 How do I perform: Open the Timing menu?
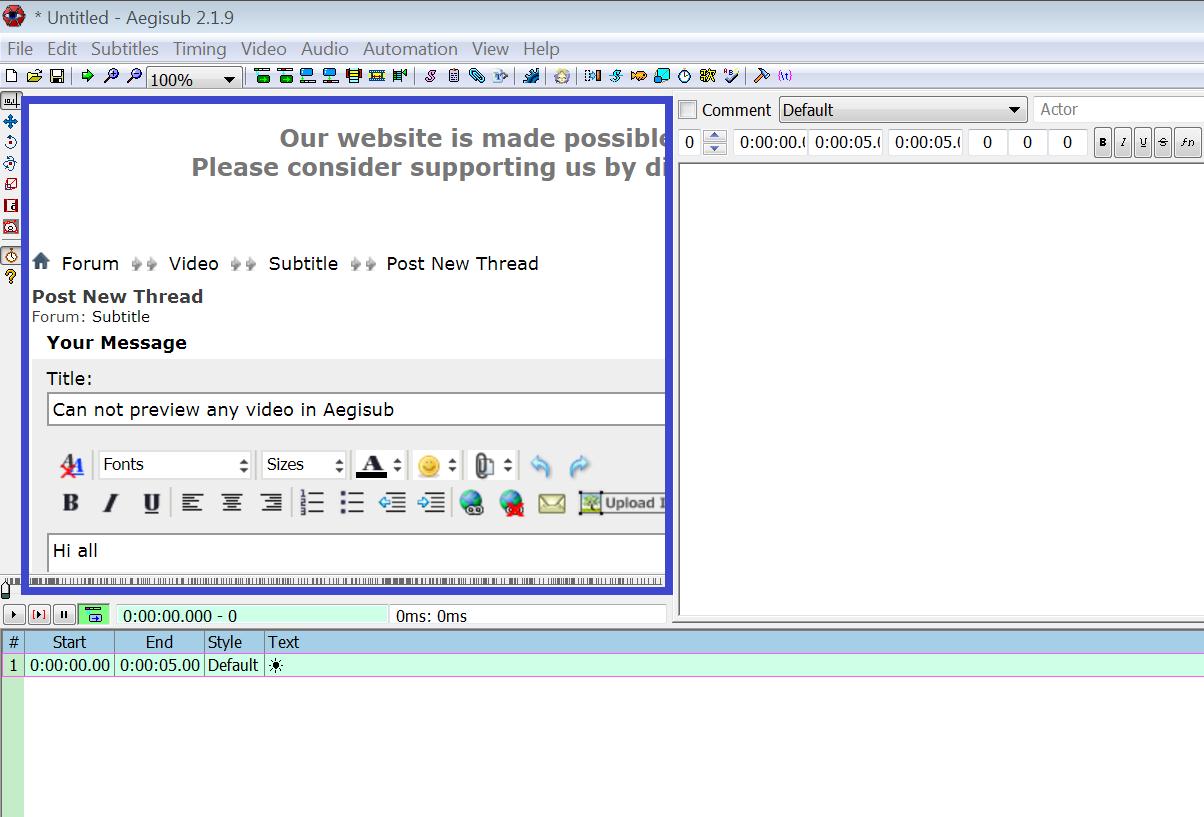(200, 49)
